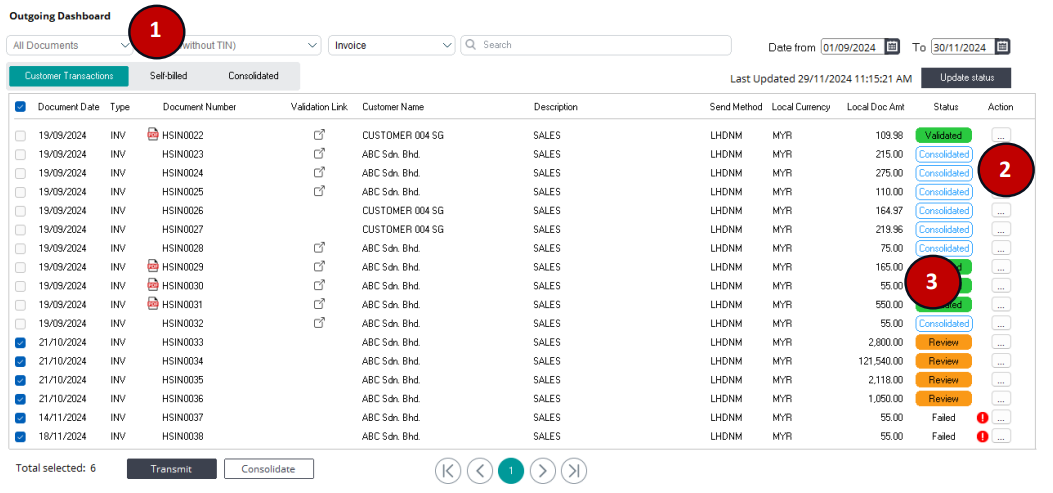Click PDF icon beside HSIN0029
The width and height of the screenshot is (1053, 493).
pos(153,267)
